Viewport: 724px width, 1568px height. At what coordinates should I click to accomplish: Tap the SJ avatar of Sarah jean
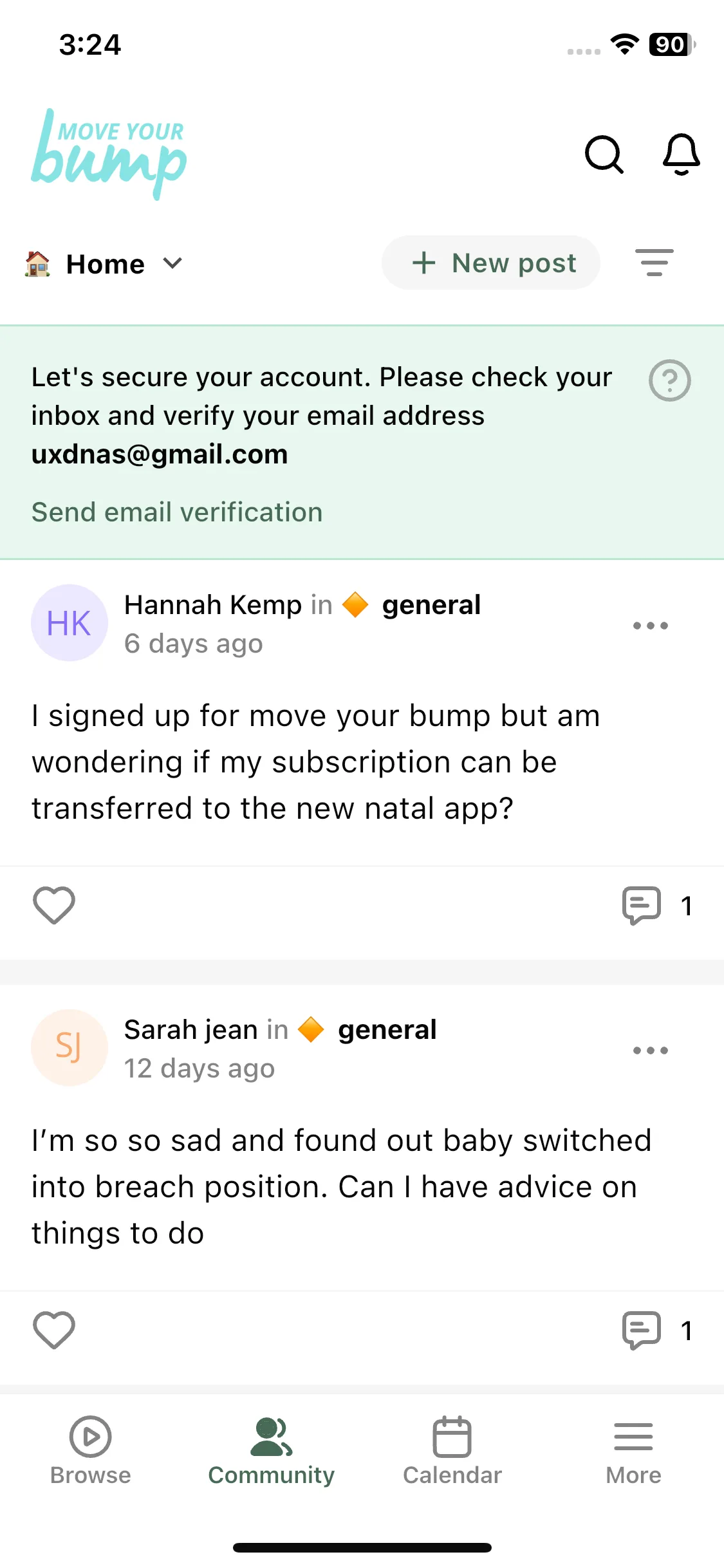point(70,1048)
